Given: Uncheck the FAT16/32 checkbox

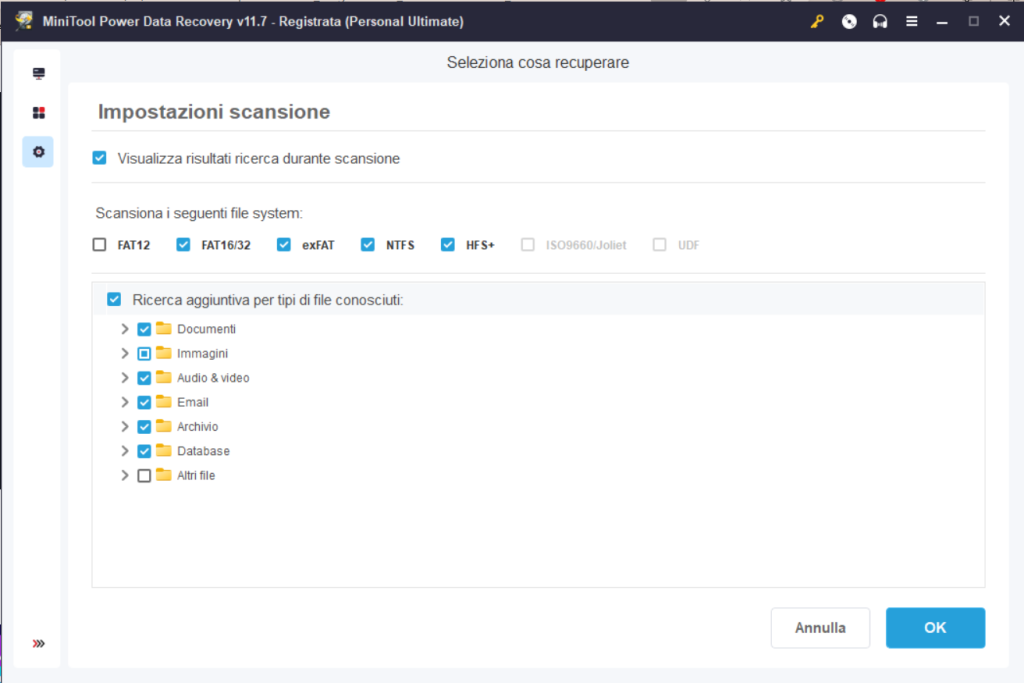Looking at the screenshot, I should (x=184, y=245).
